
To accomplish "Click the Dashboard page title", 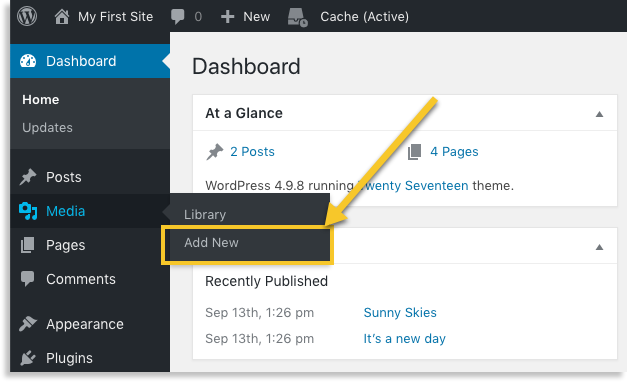I will point(246,66).
